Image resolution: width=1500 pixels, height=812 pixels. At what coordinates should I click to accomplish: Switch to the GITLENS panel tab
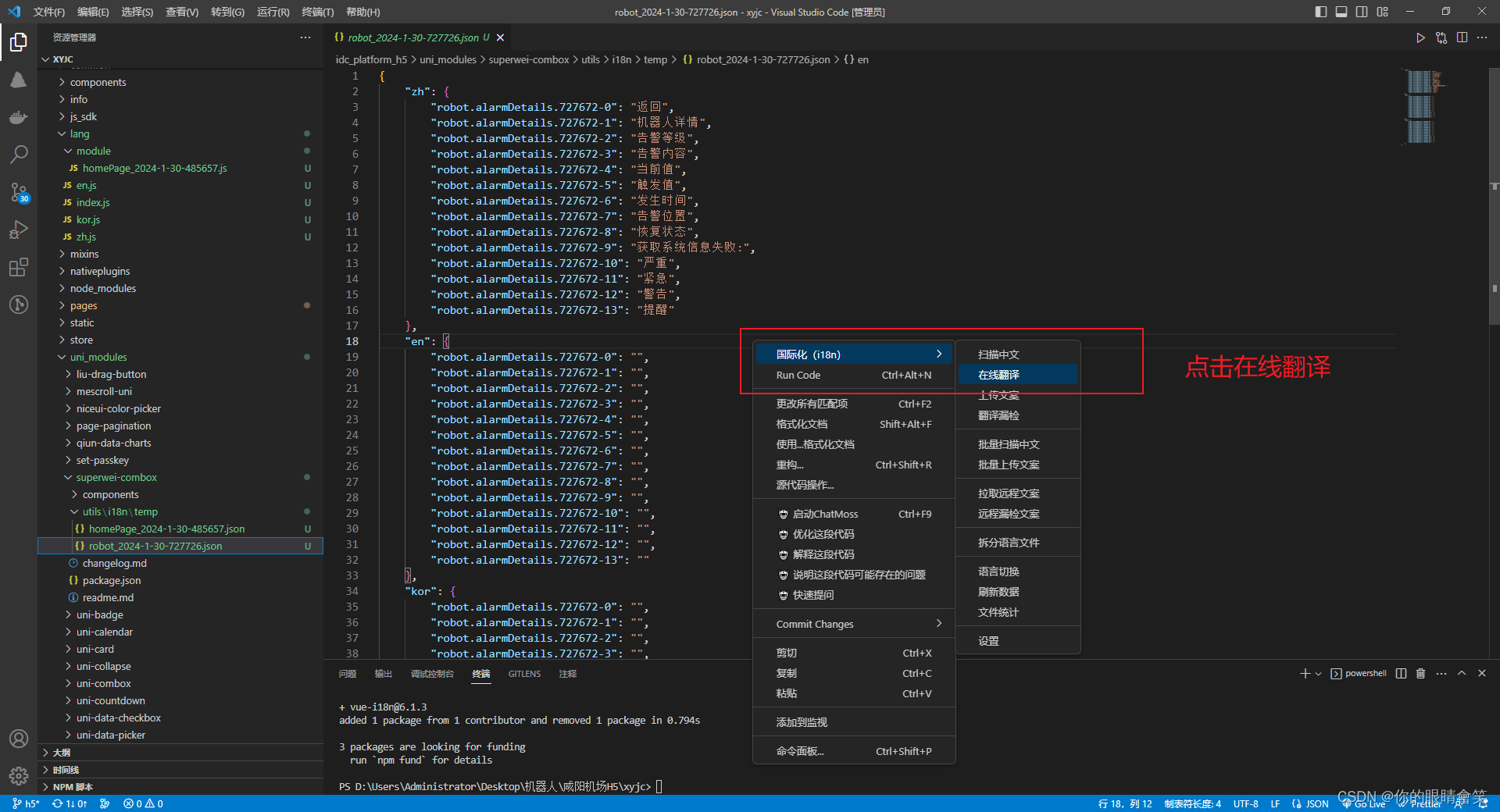click(x=524, y=674)
